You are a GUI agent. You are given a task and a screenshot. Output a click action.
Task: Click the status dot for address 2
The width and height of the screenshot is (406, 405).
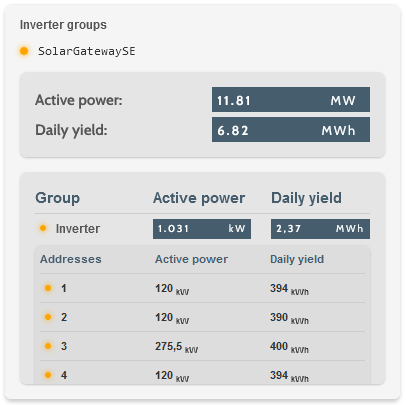click(48, 317)
